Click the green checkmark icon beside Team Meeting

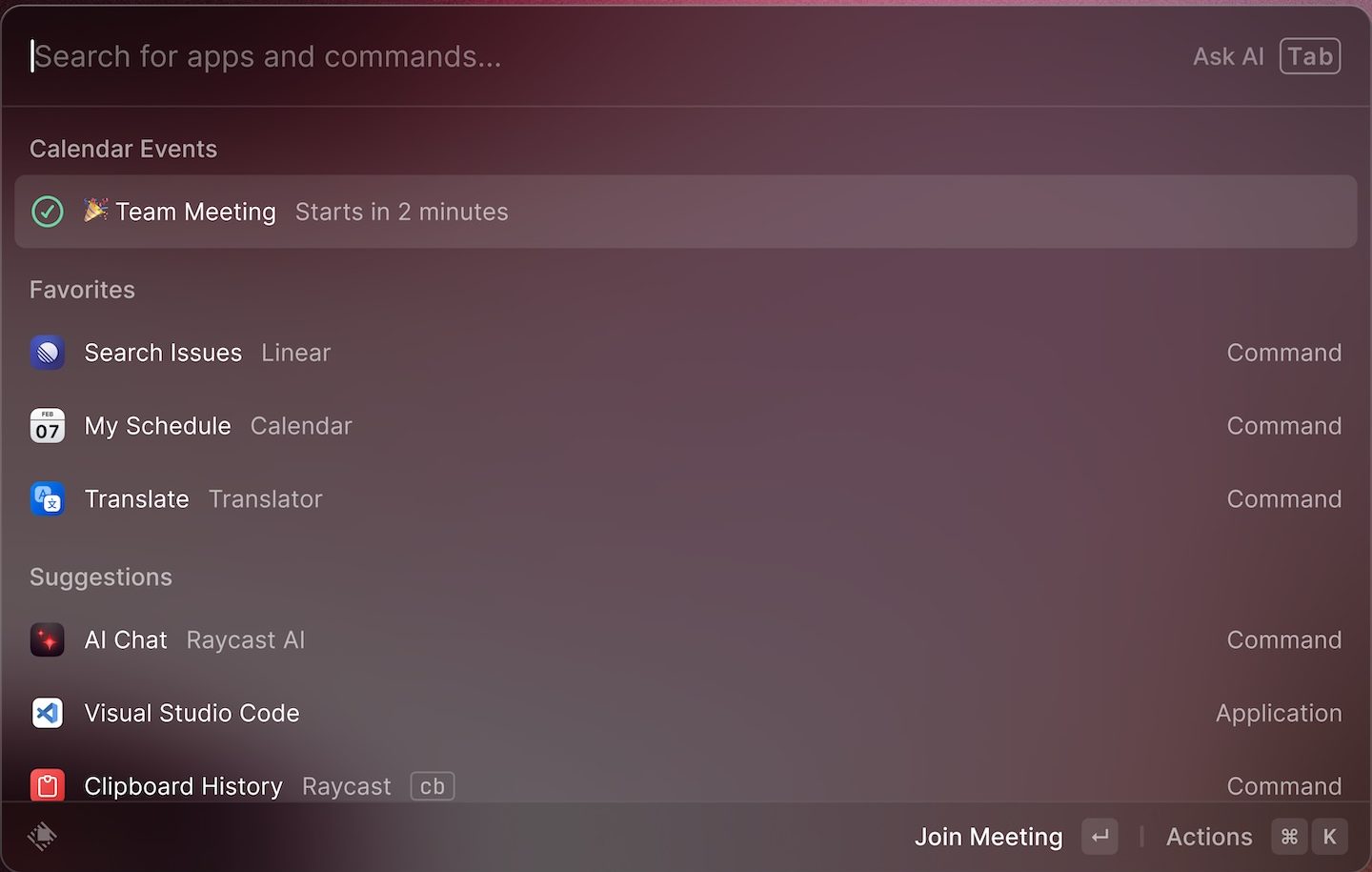(x=48, y=212)
